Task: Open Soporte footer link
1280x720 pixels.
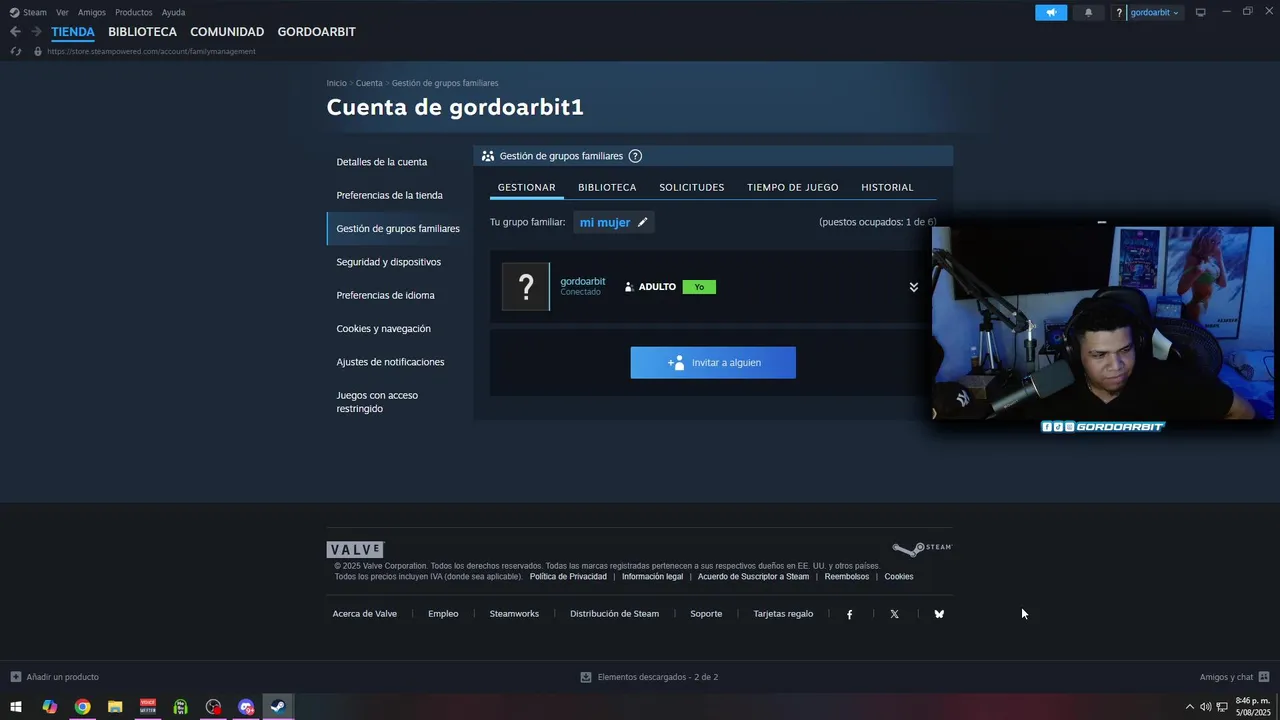Action: coord(706,614)
